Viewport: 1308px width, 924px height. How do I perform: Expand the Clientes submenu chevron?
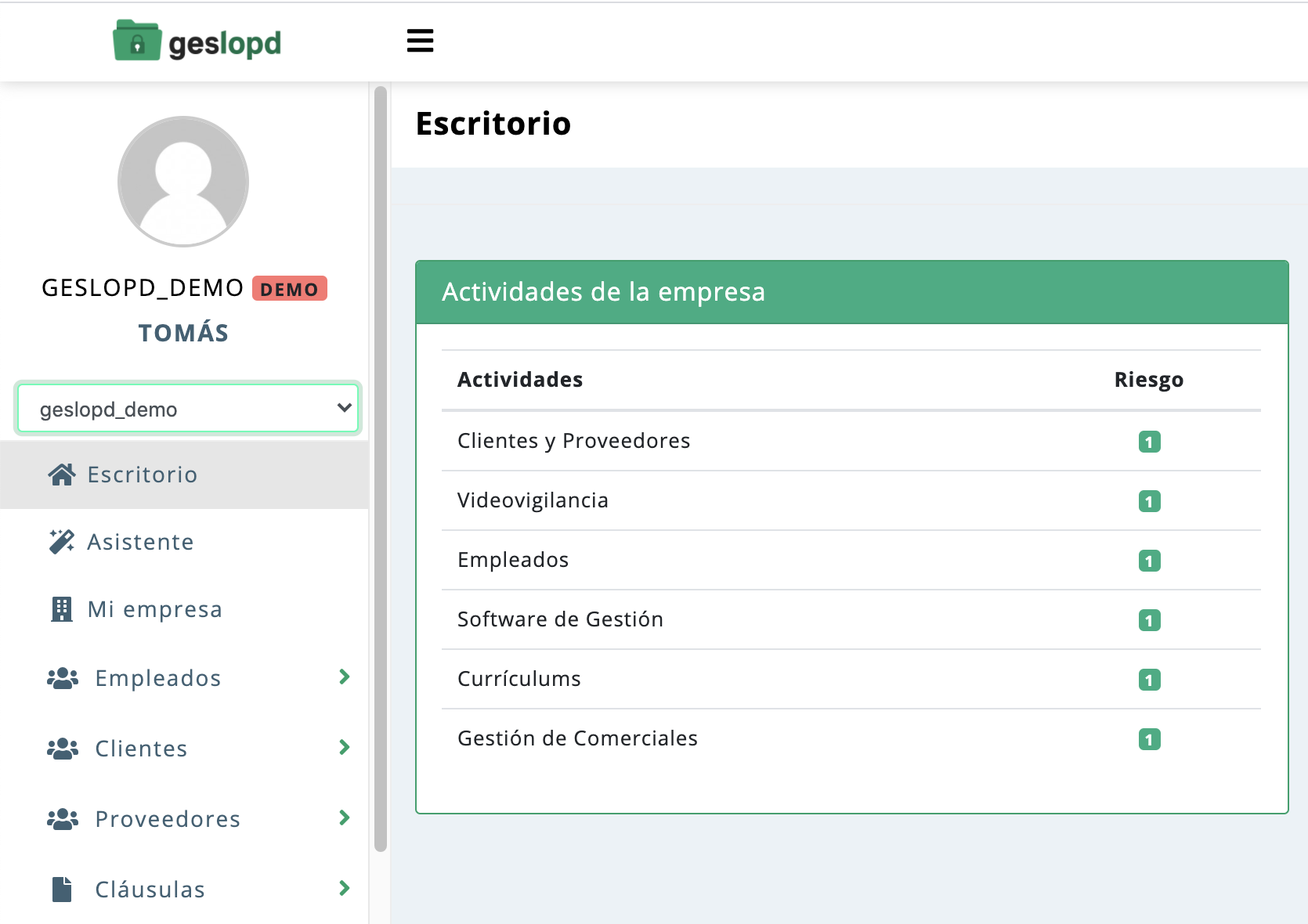[344, 748]
